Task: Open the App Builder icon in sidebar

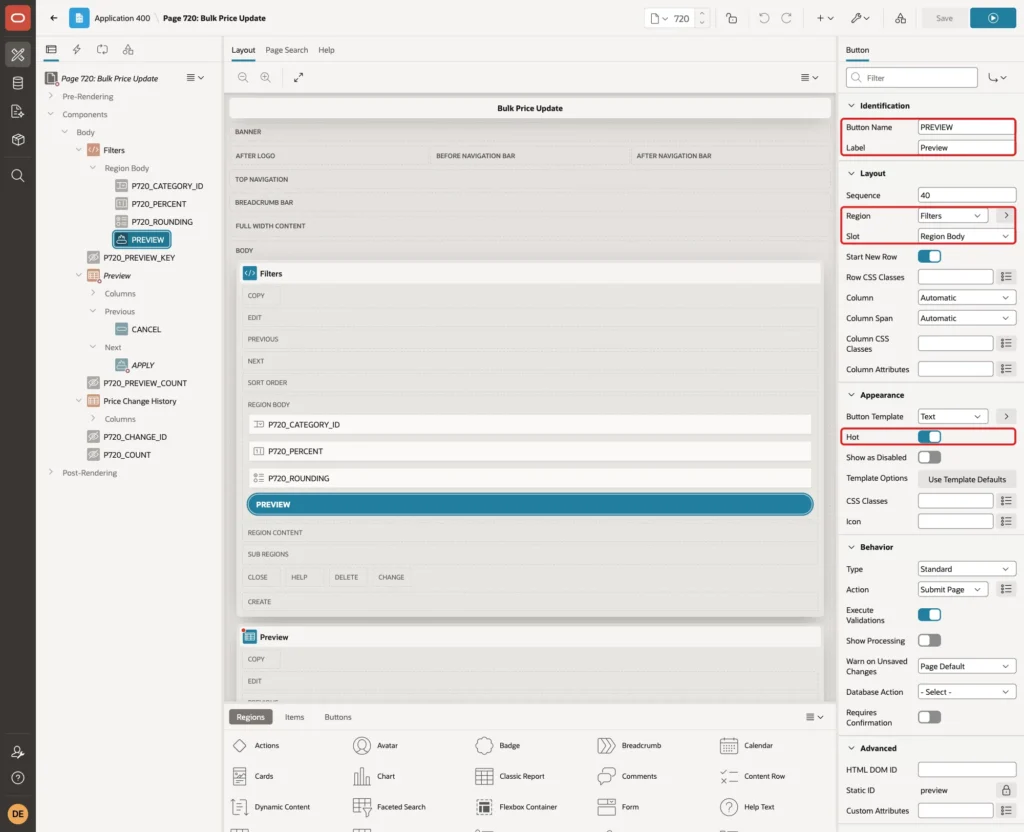Action: click(x=18, y=55)
